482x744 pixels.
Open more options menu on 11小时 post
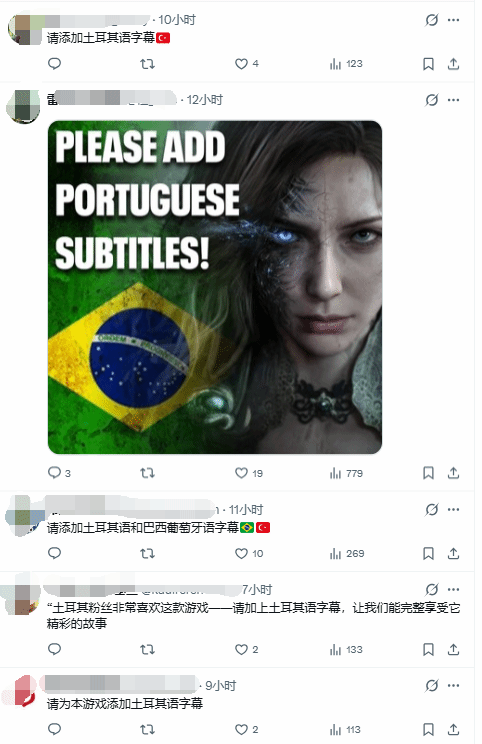click(454, 509)
